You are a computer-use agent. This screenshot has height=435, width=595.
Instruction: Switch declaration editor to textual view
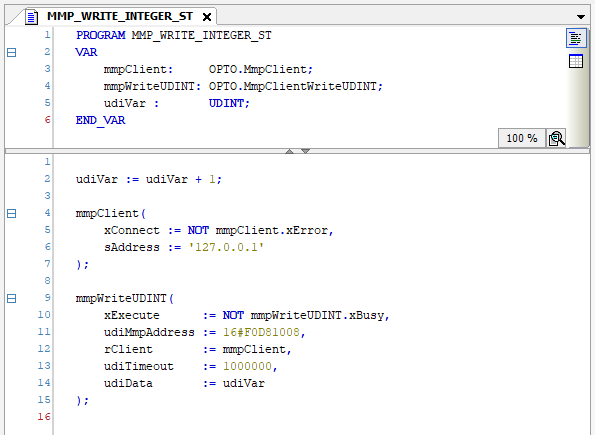pos(576,38)
